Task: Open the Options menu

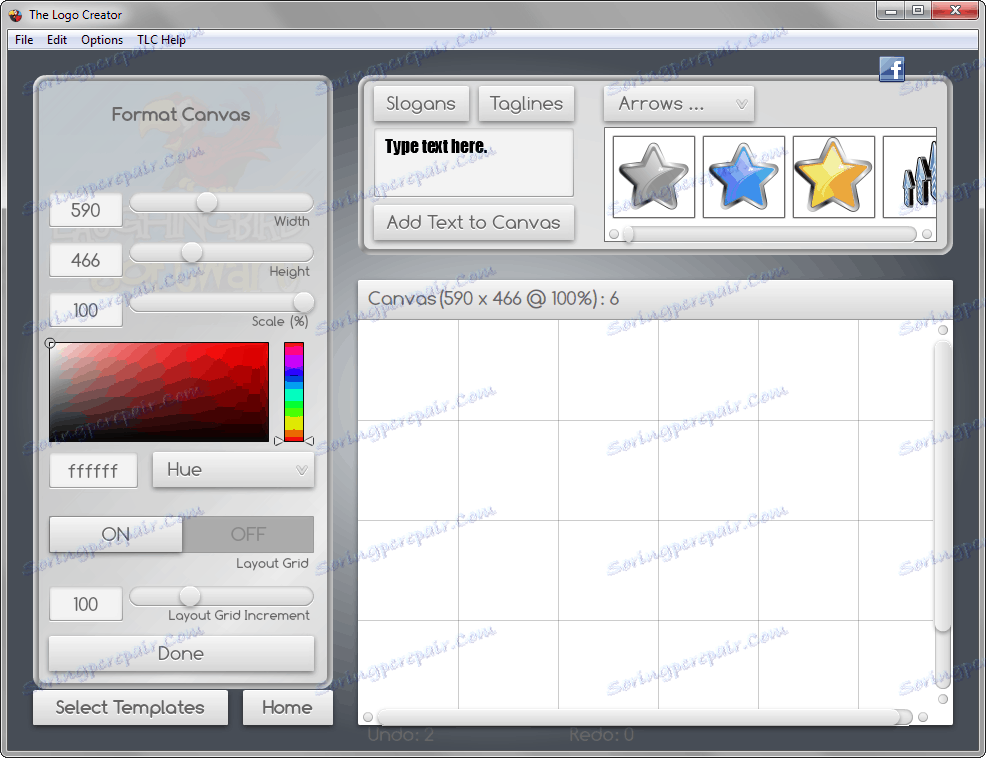Action: [x=102, y=40]
